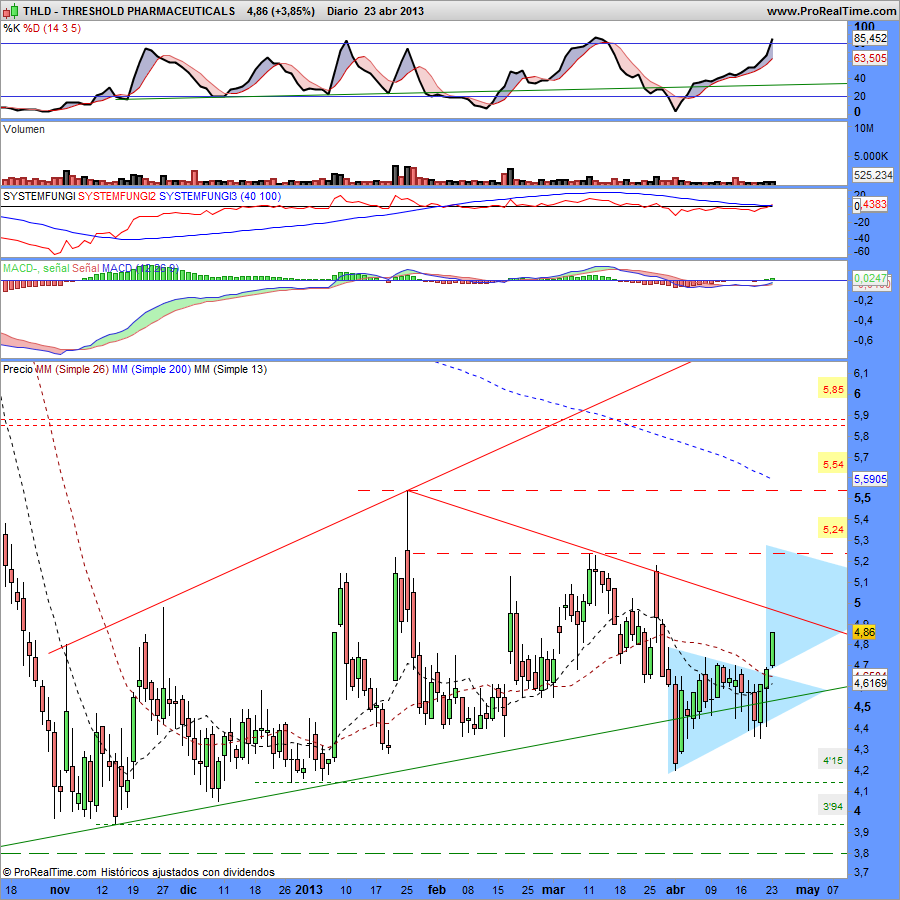The height and width of the screenshot is (900, 900).
Task: Click the MM (Simple 13) moving average label
Action: pos(230,369)
